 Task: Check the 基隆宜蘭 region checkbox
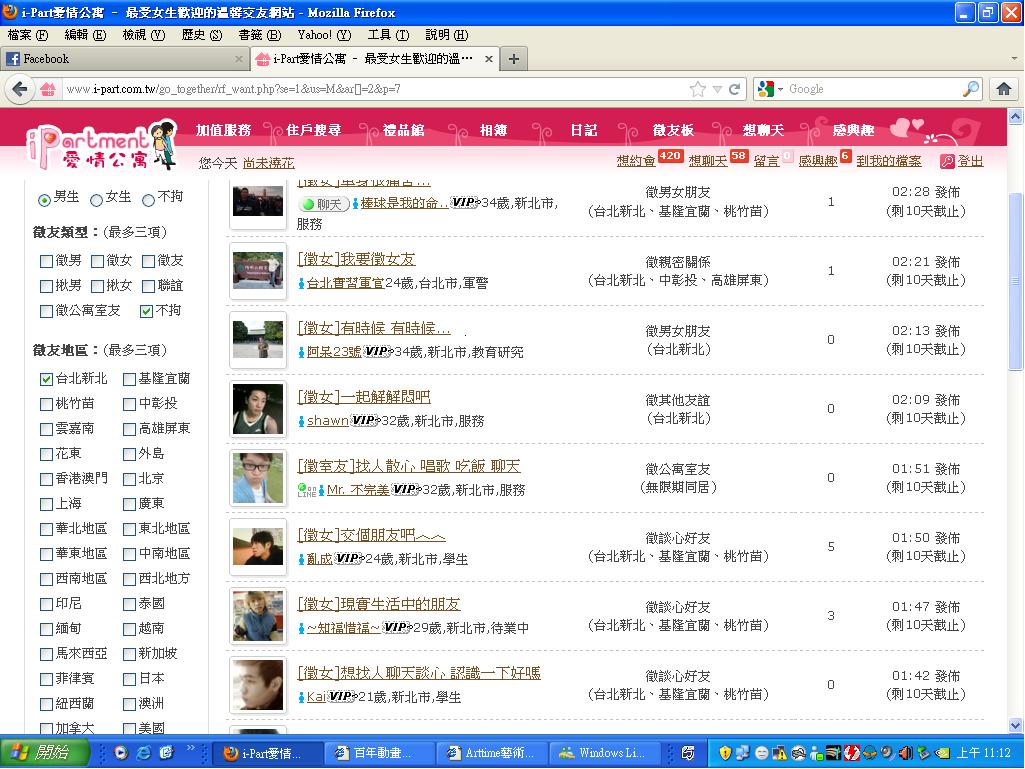tap(129, 379)
